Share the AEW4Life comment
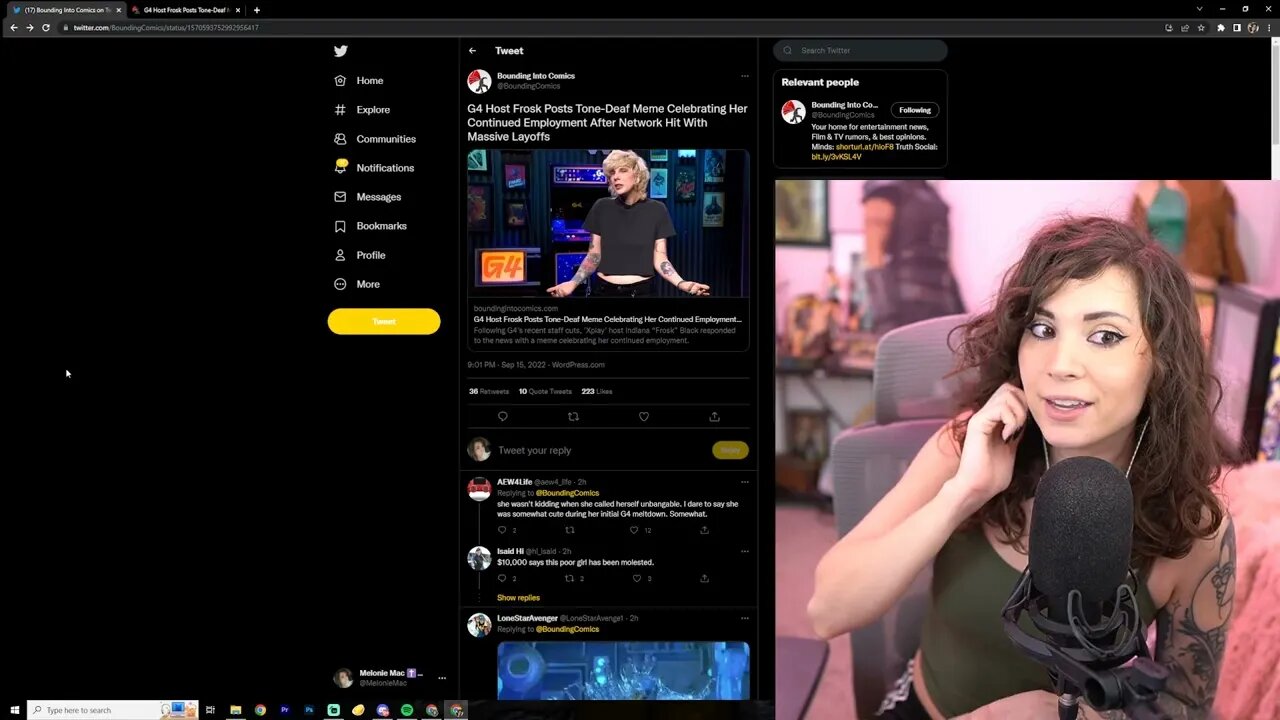This screenshot has height=720, width=1280. pos(704,530)
